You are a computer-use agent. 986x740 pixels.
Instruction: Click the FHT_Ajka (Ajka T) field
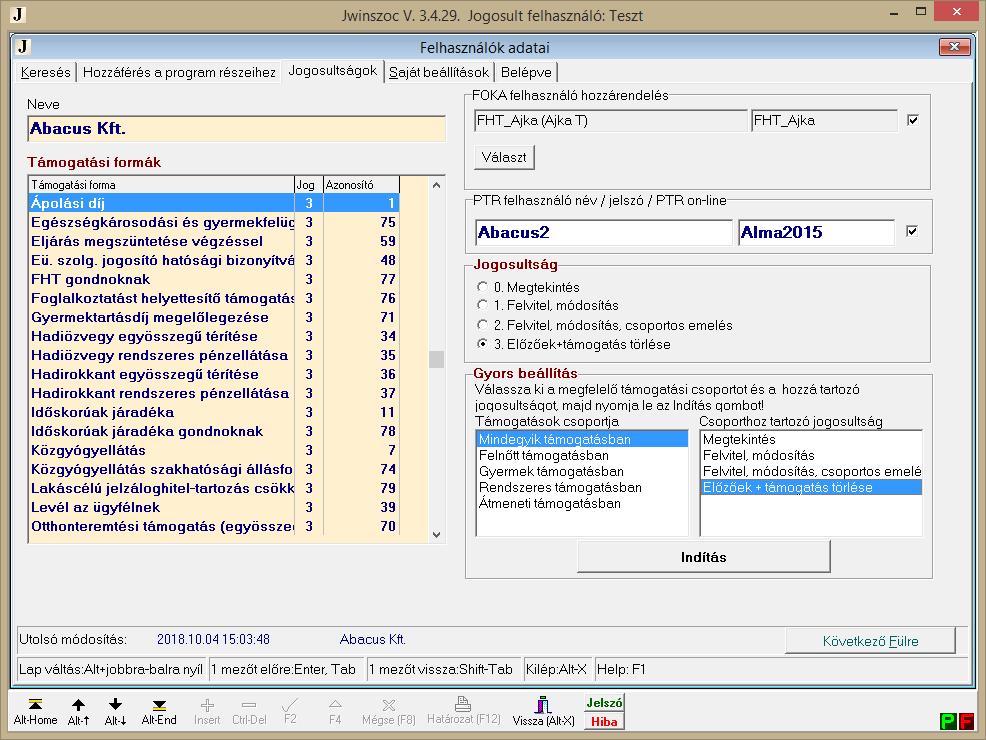pyautogui.click(x=610, y=120)
